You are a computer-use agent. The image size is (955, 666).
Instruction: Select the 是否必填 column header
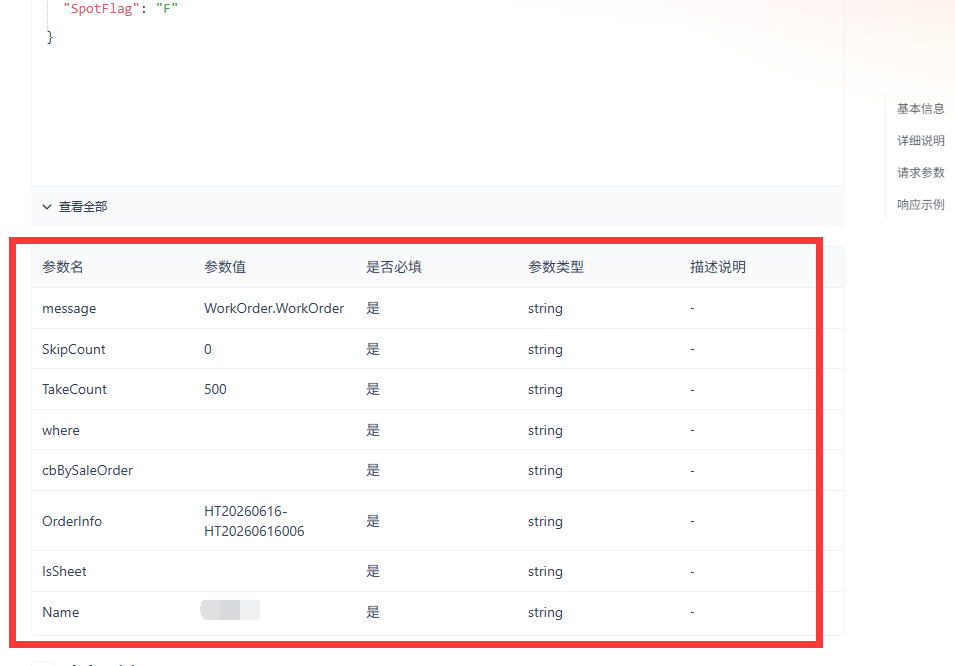(x=393, y=267)
